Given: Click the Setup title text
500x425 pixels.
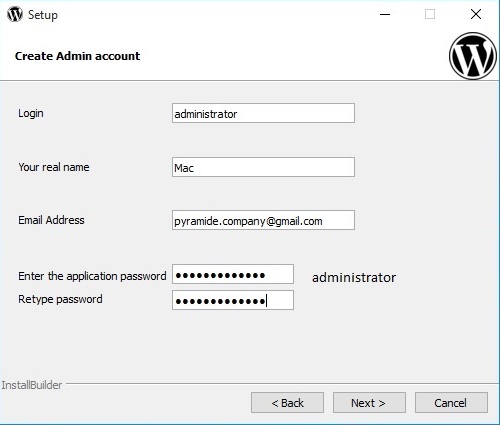Looking at the screenshot, I should [x=43, y=15].
